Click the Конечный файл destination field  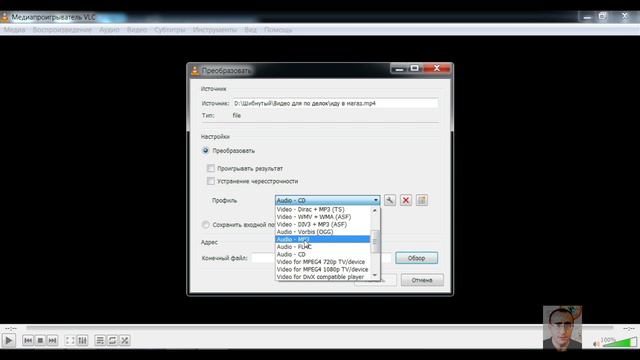tap(263, 258)
